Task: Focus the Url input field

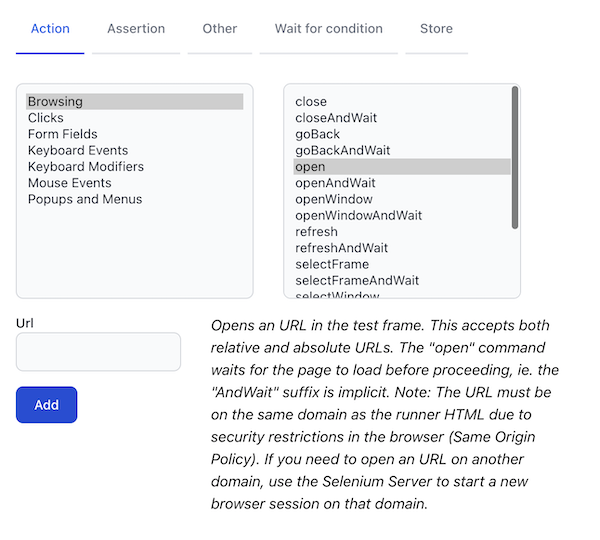Action: [x=98, y=352]
